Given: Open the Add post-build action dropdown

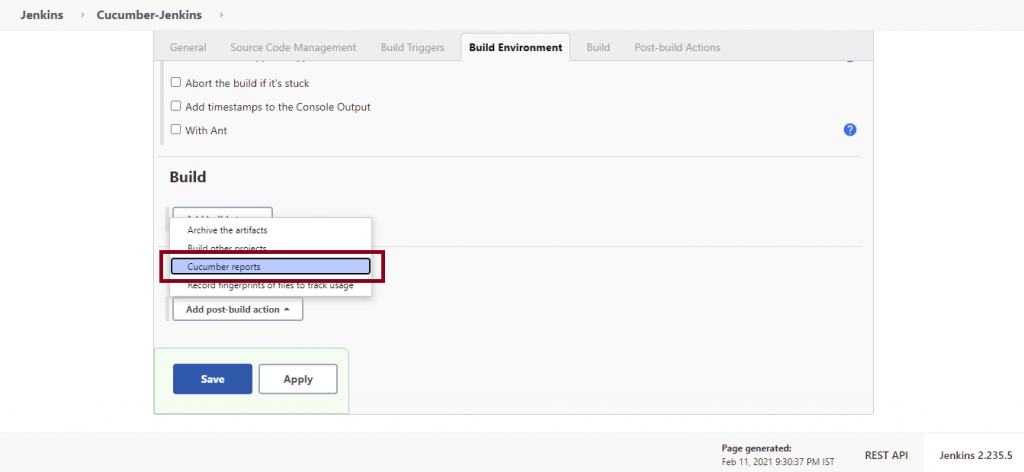Looking at the screenshot, I should pyautogui.click(x=238, y=309).
